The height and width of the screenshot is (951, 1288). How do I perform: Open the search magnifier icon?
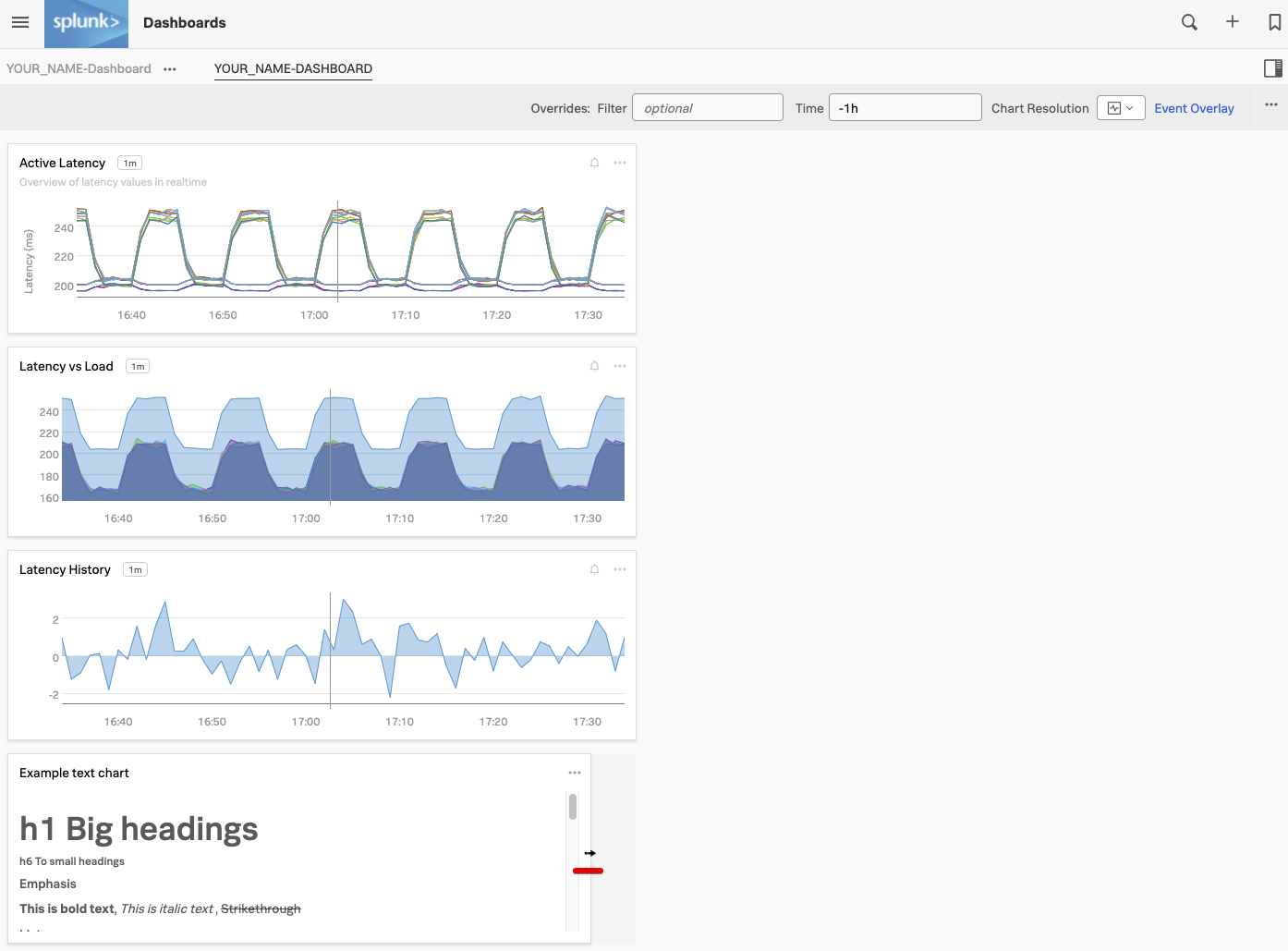(x=1189, y=22)
